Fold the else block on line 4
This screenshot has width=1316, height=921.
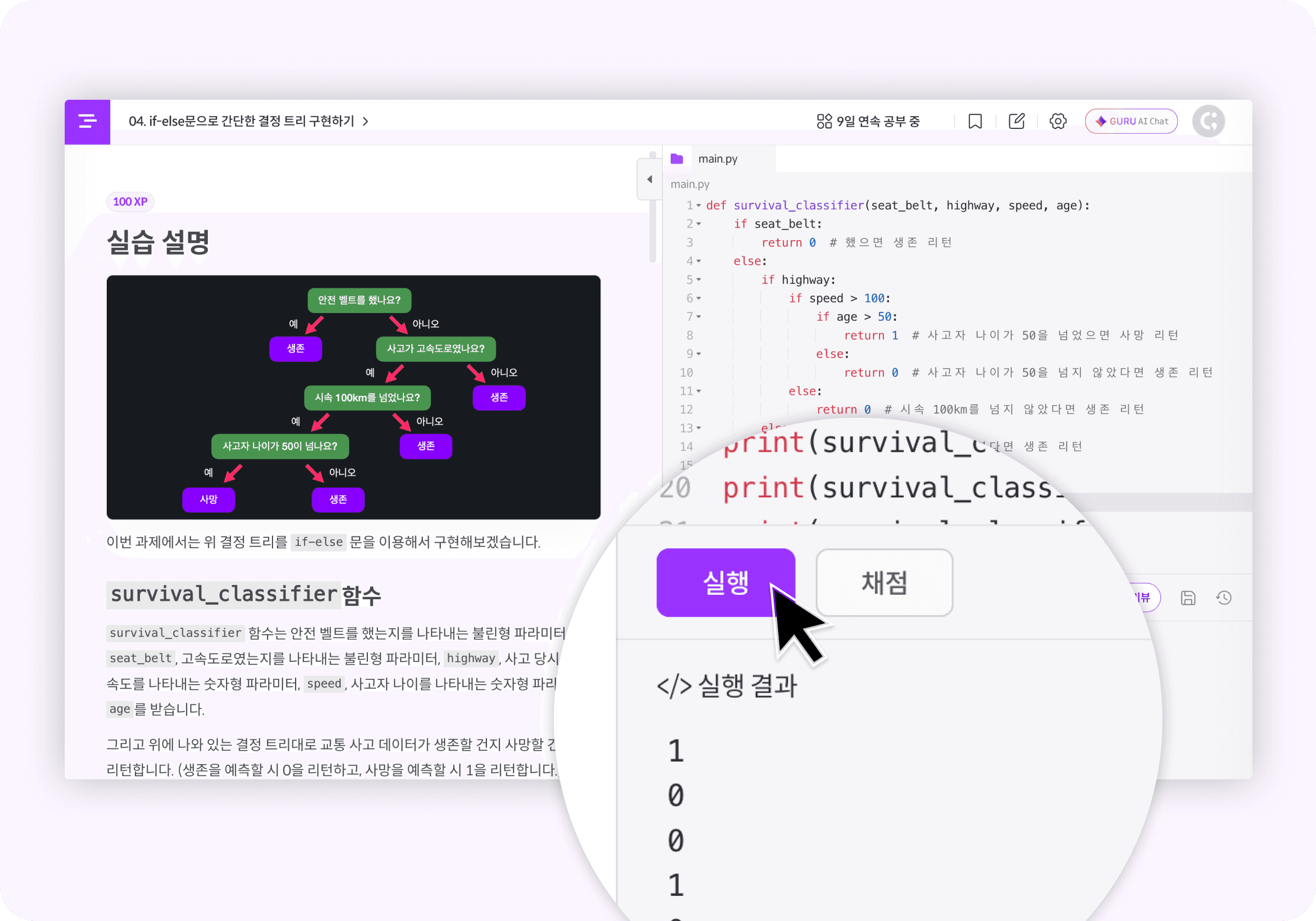click(x=699, y=261)
